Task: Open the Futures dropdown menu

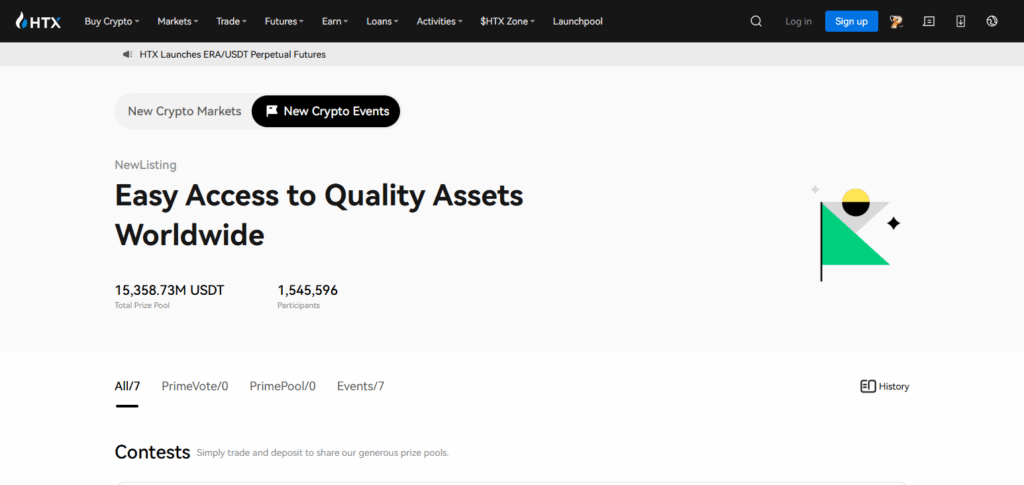Action: click(284, 21)
